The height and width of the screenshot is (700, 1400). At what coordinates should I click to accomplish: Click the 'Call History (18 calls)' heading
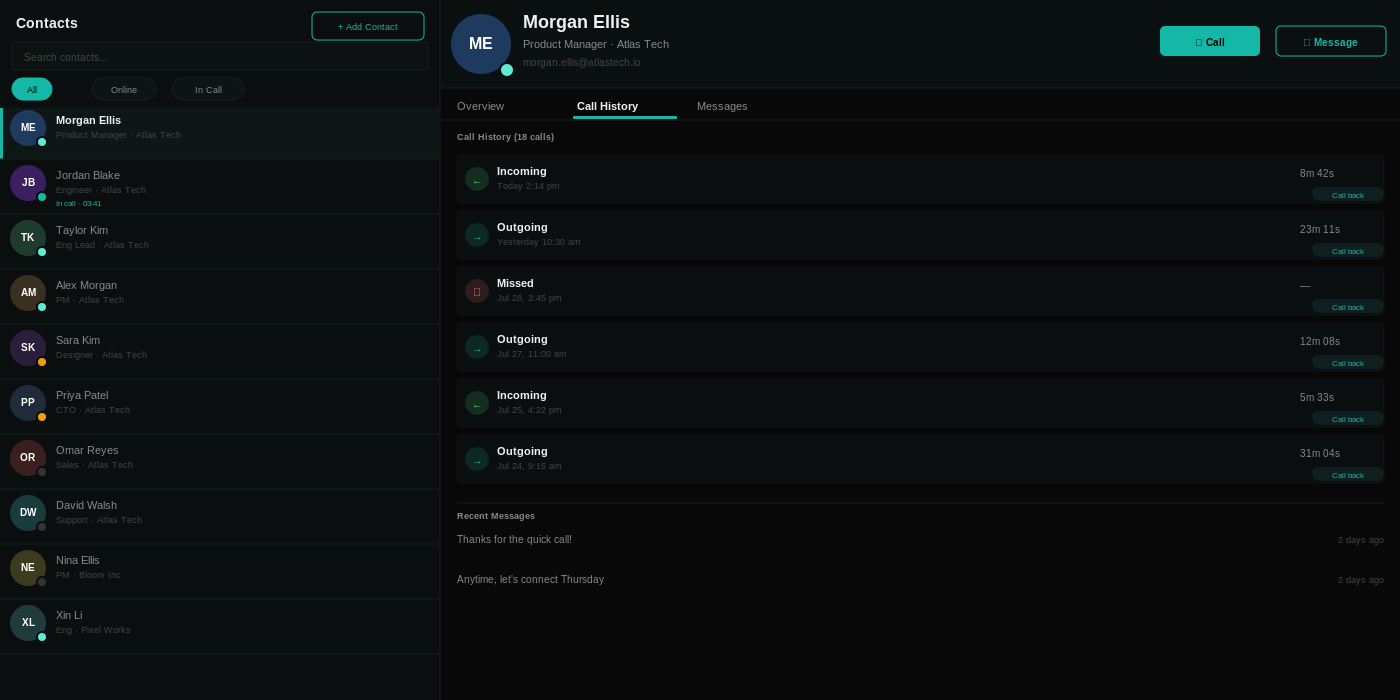click(505, 137)
